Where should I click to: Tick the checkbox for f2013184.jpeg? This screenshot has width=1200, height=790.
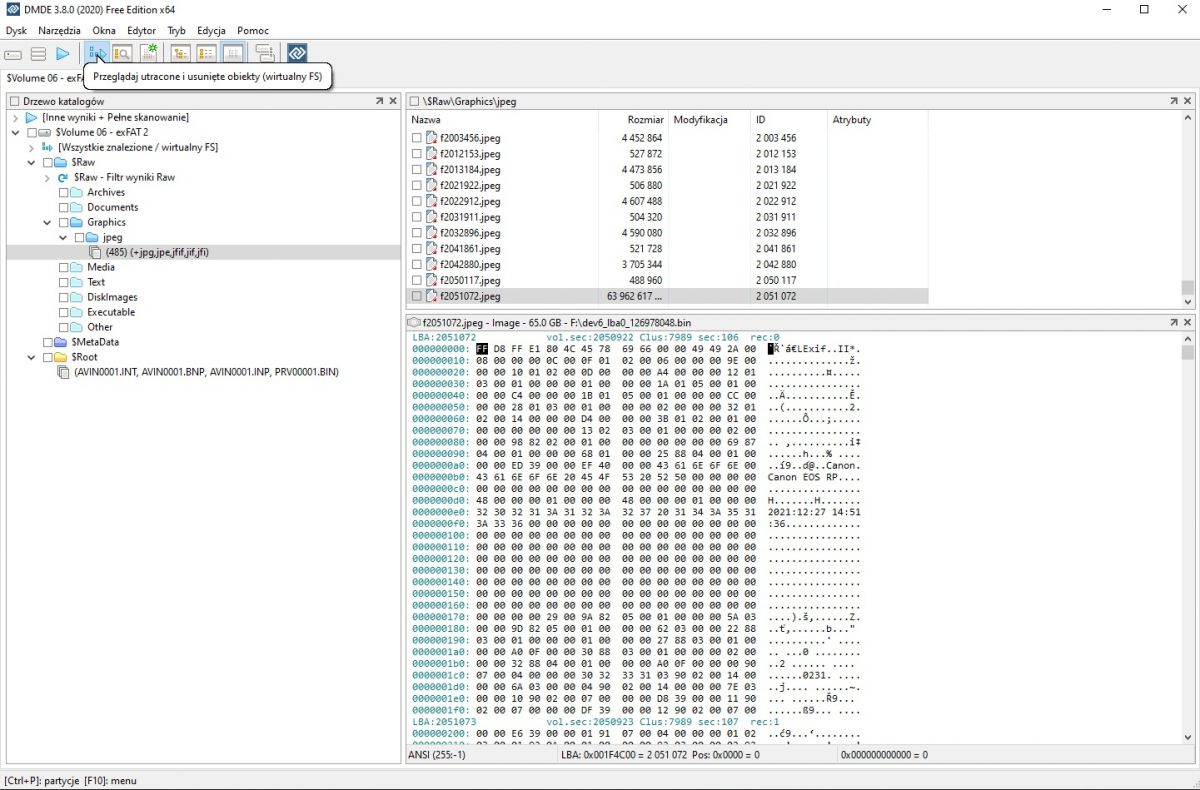(417, 170)
